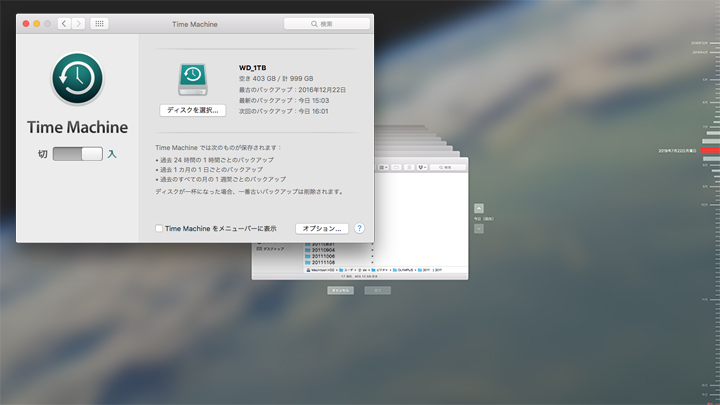
Task: Click search field in background Finder window
Action: 448,167
